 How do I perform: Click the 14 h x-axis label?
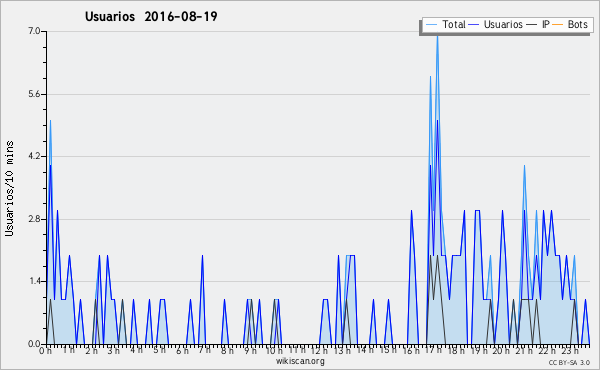[365, 350]
